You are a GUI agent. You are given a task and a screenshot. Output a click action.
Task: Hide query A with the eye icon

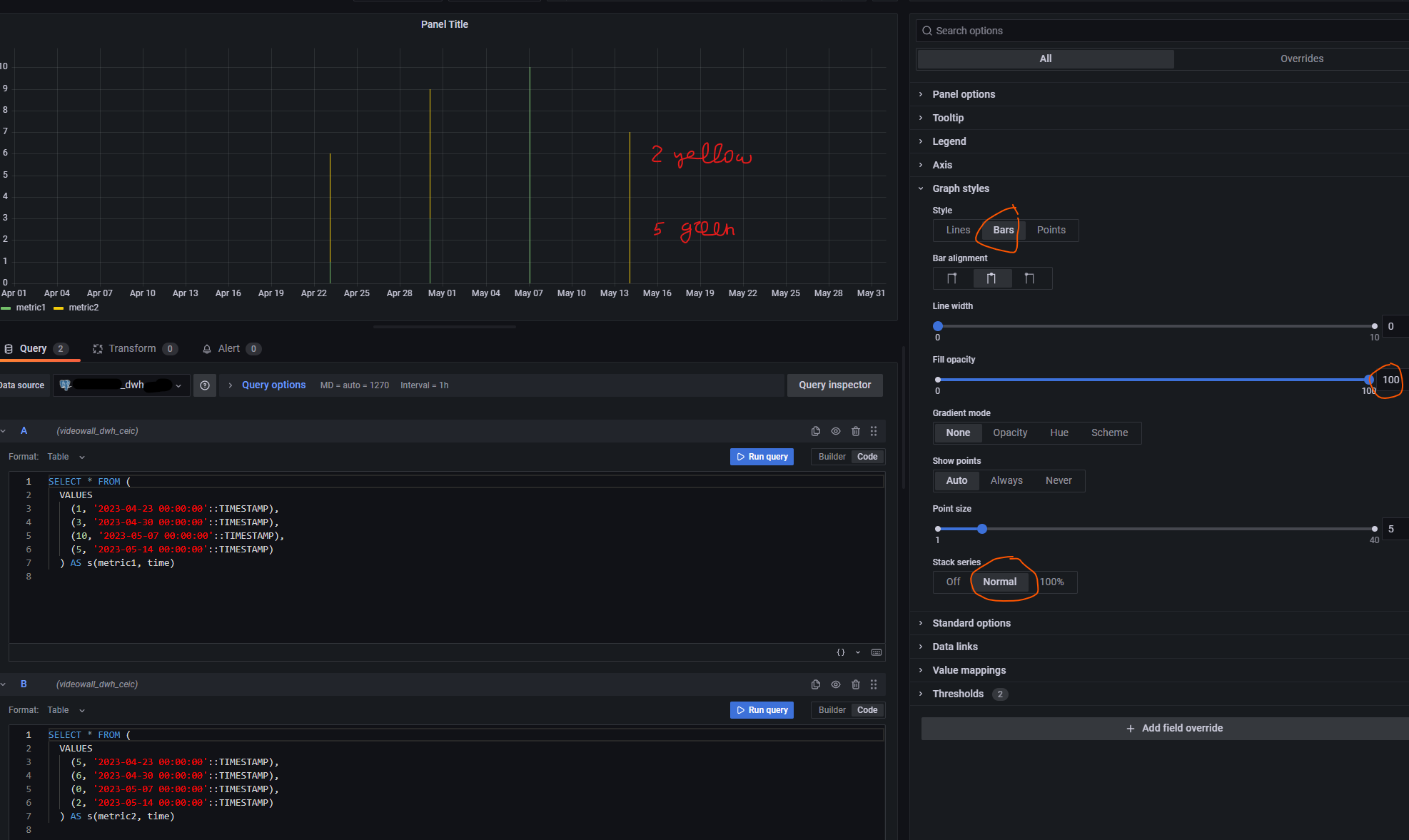[x=835, y=431]
